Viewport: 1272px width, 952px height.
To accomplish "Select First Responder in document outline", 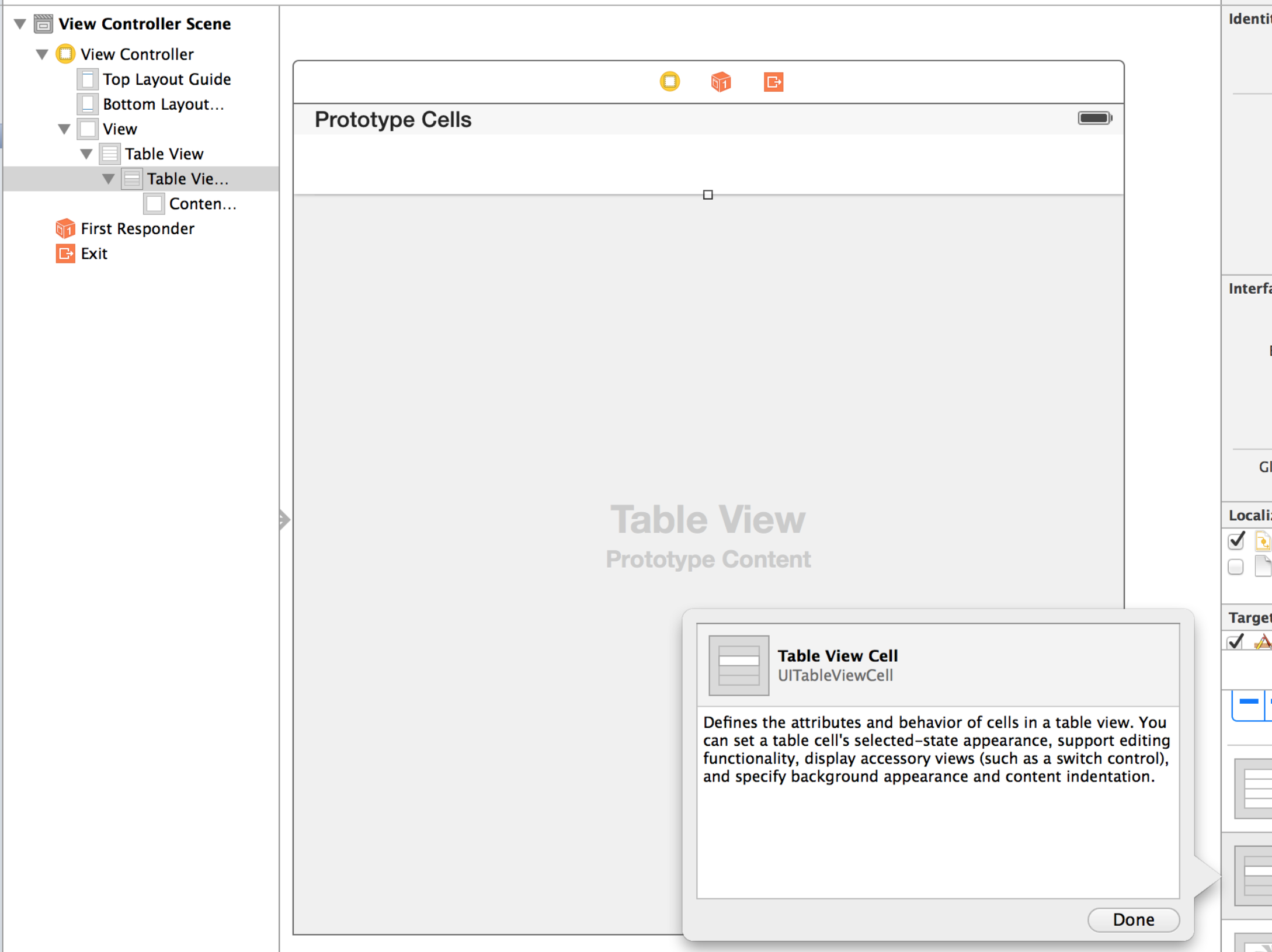I will [137, 228].
